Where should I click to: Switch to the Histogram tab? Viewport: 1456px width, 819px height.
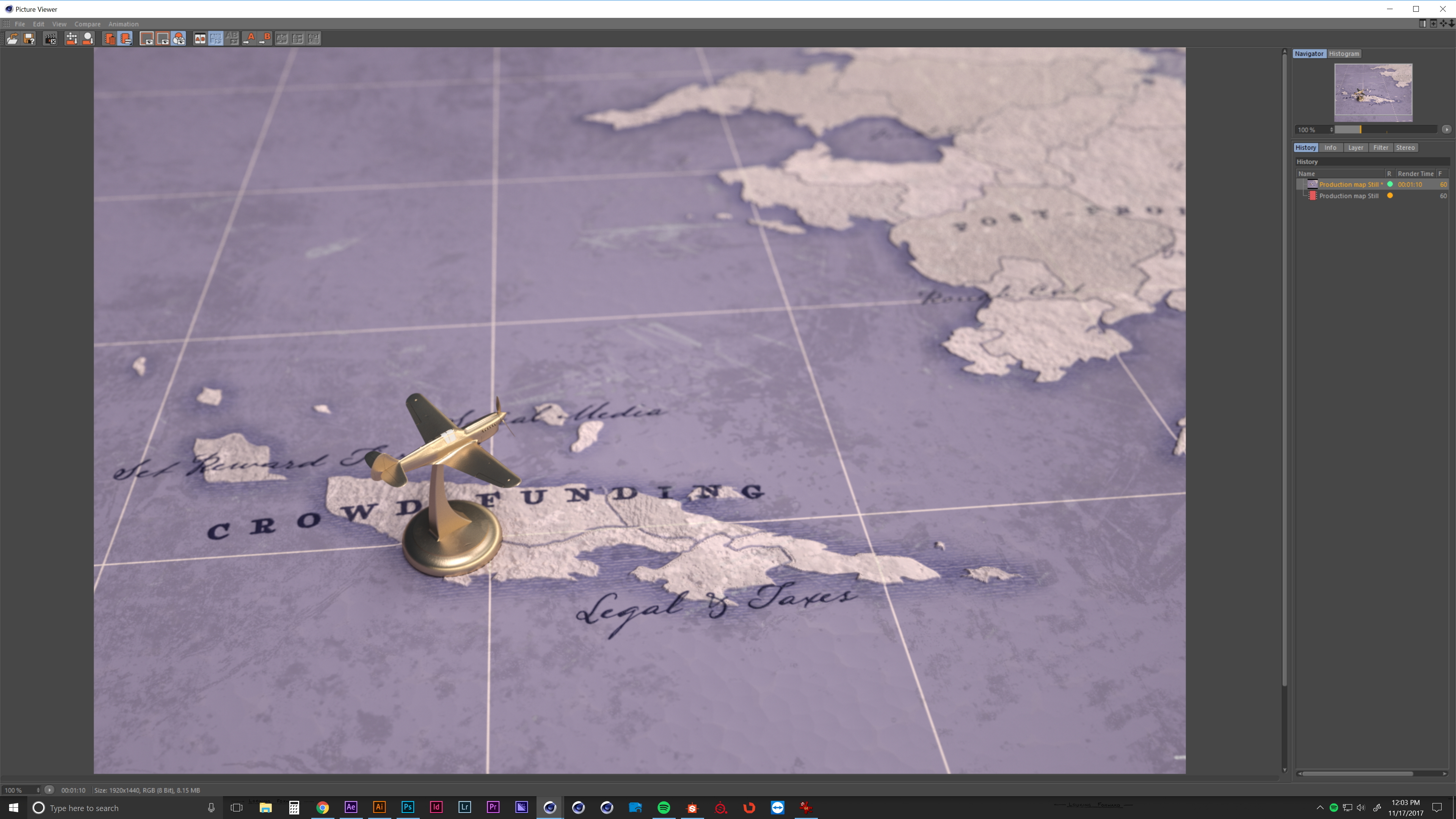pyautogui.click(x=1343, y=54)
